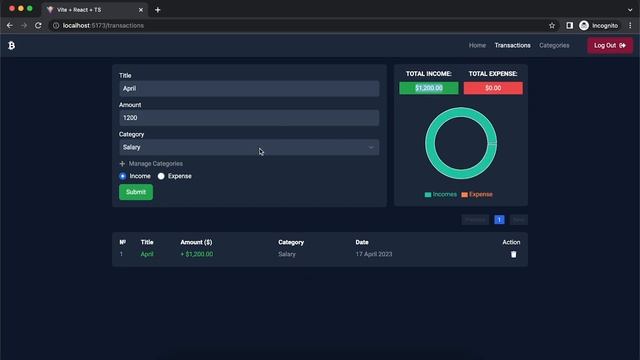The height and width of the screenshot is (360, 640).
Task: Go forward using the browser forward arrow
Action: coord(24,25)
